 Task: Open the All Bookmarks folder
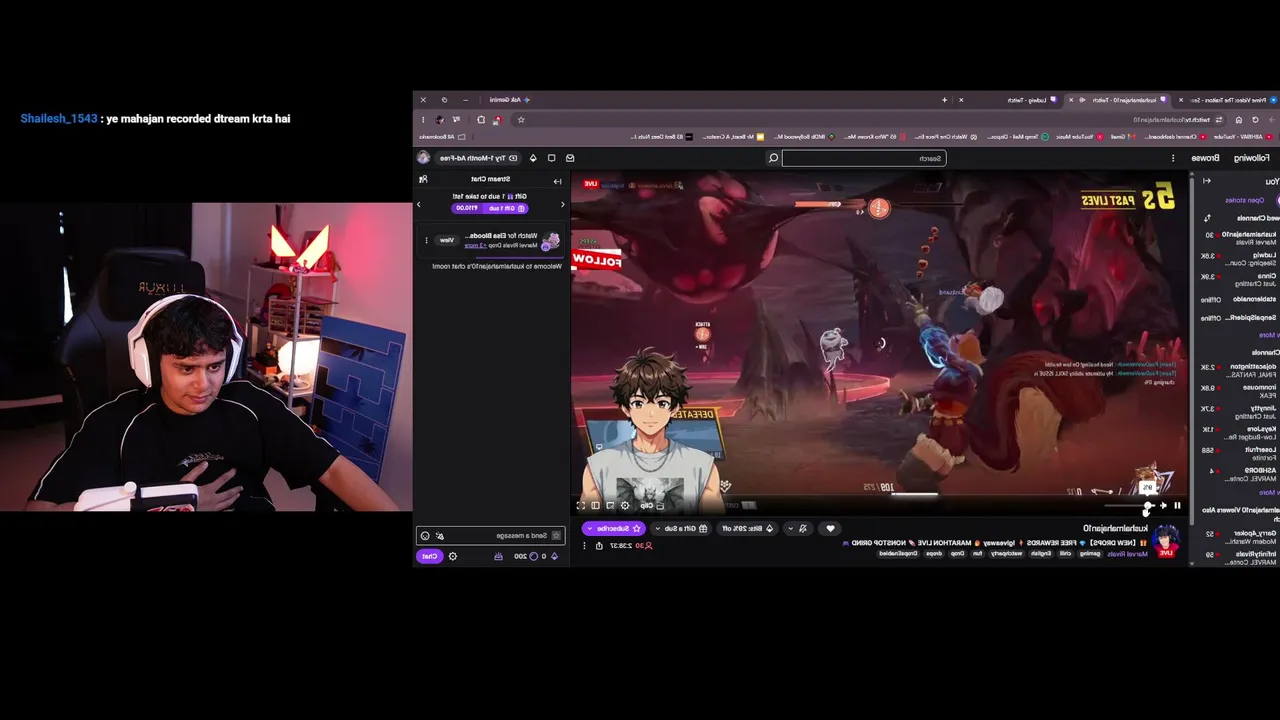coord(443,137)
